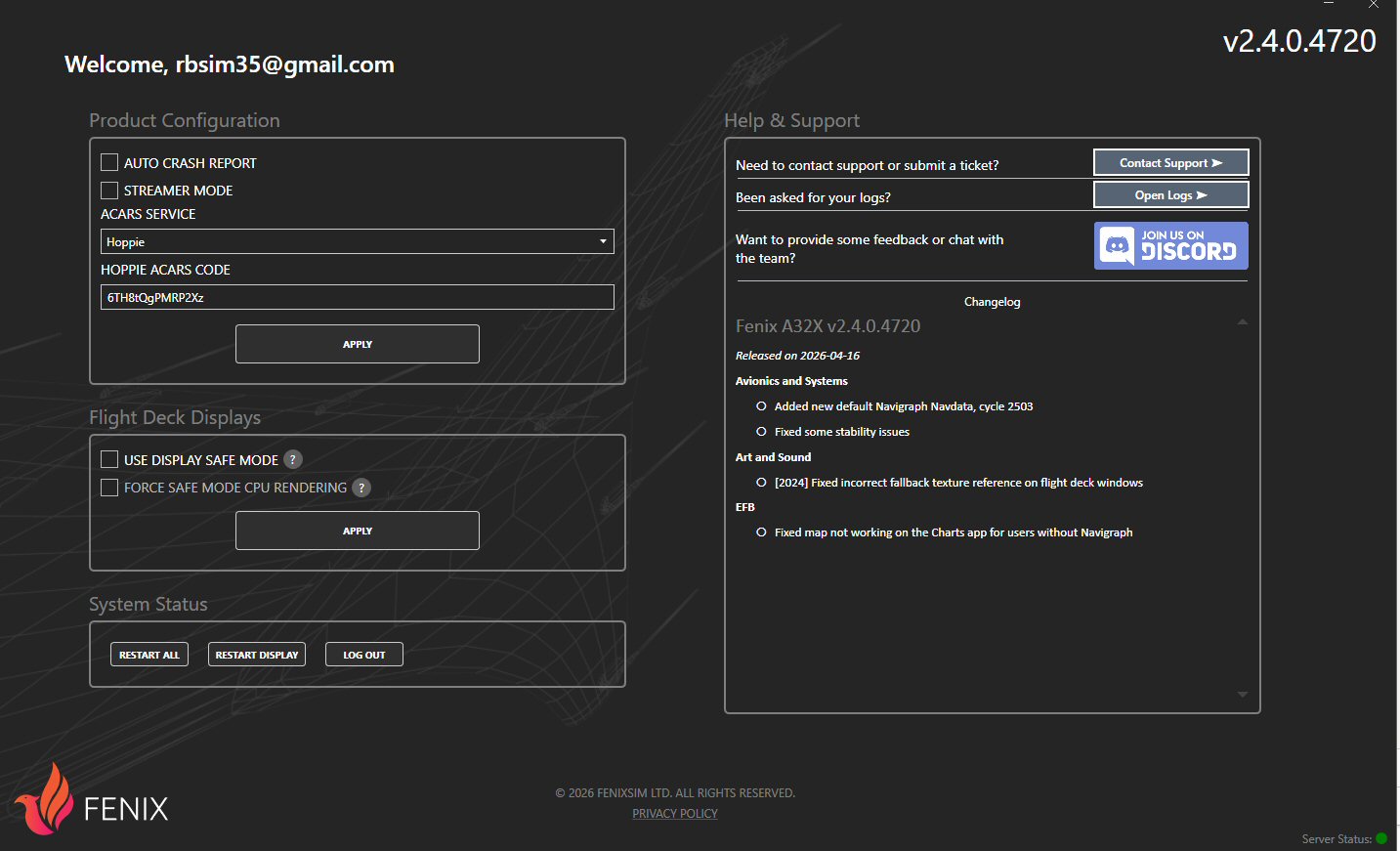
Task: Click the changelog scroll up arrow
Action: pyautogui.click(x=1243, y=321)
